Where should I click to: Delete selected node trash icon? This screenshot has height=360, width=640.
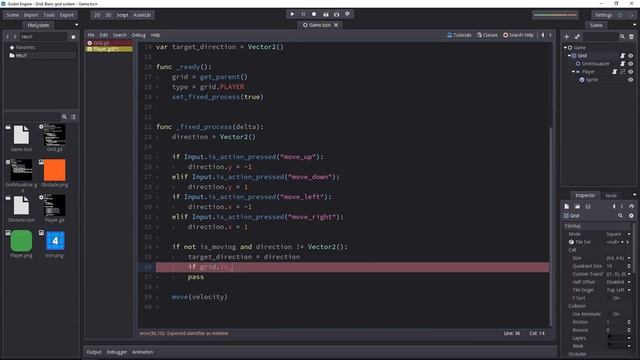631,37
